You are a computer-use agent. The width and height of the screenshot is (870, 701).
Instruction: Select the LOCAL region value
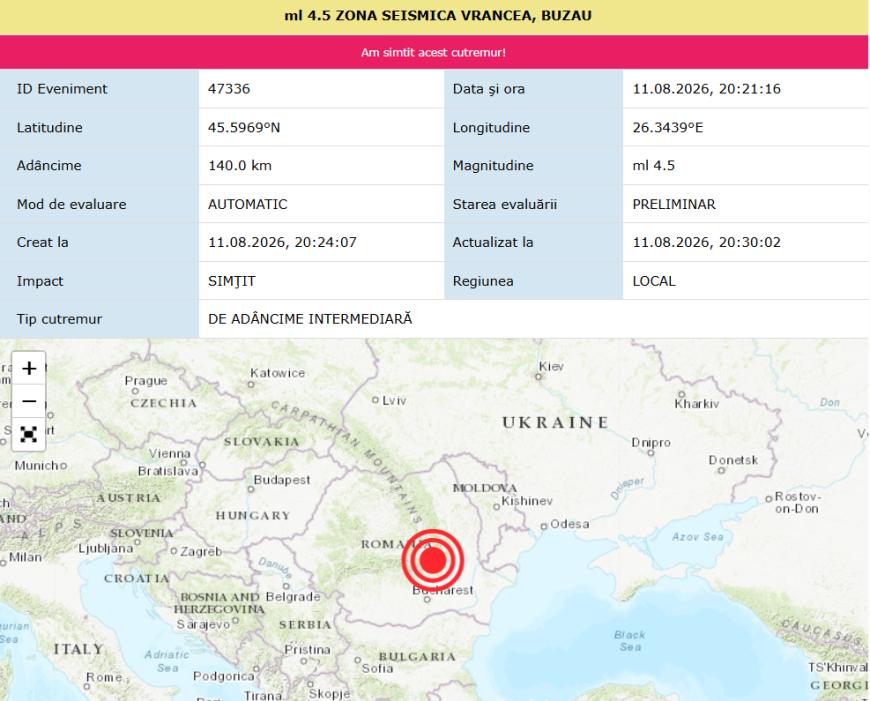pyautogui.click(x=654, y=281)
